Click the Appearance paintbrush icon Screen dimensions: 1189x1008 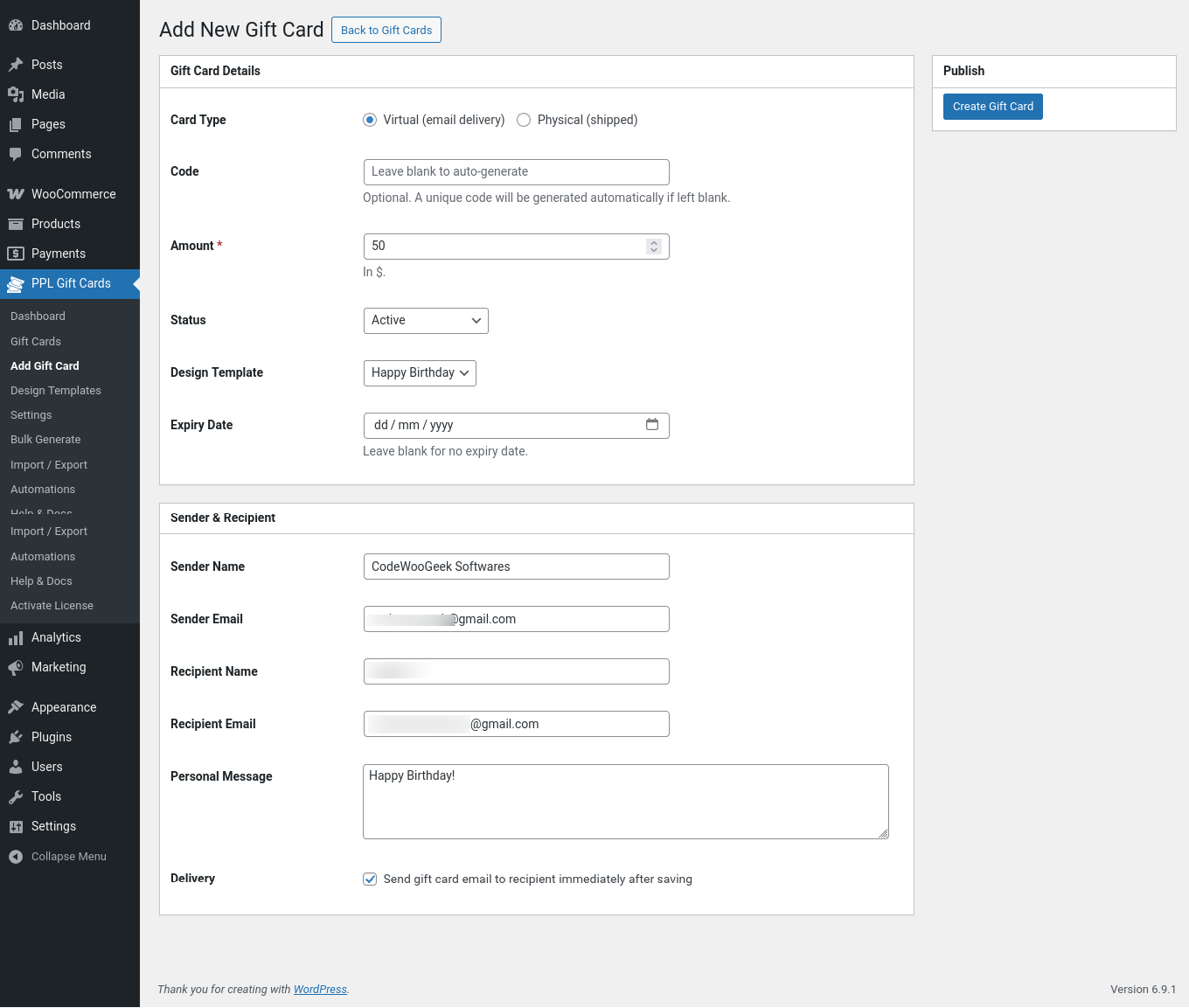(16, 707)
